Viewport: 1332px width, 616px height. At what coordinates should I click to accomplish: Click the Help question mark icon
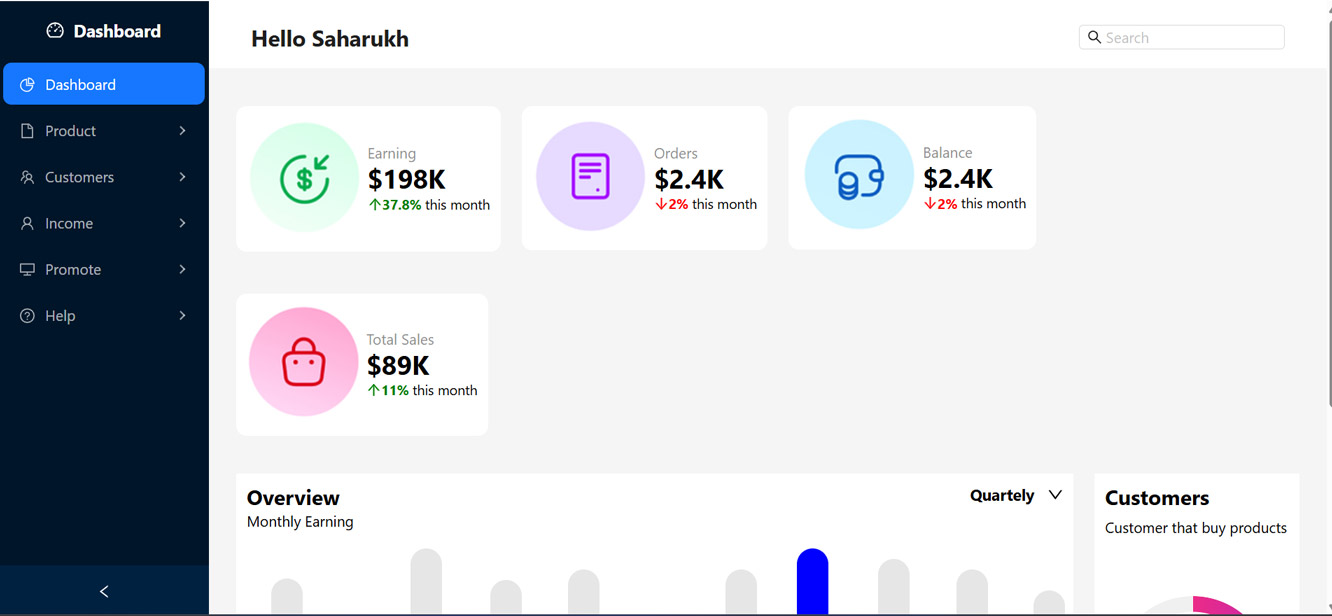pyautogui.click(x=25, y=315)
